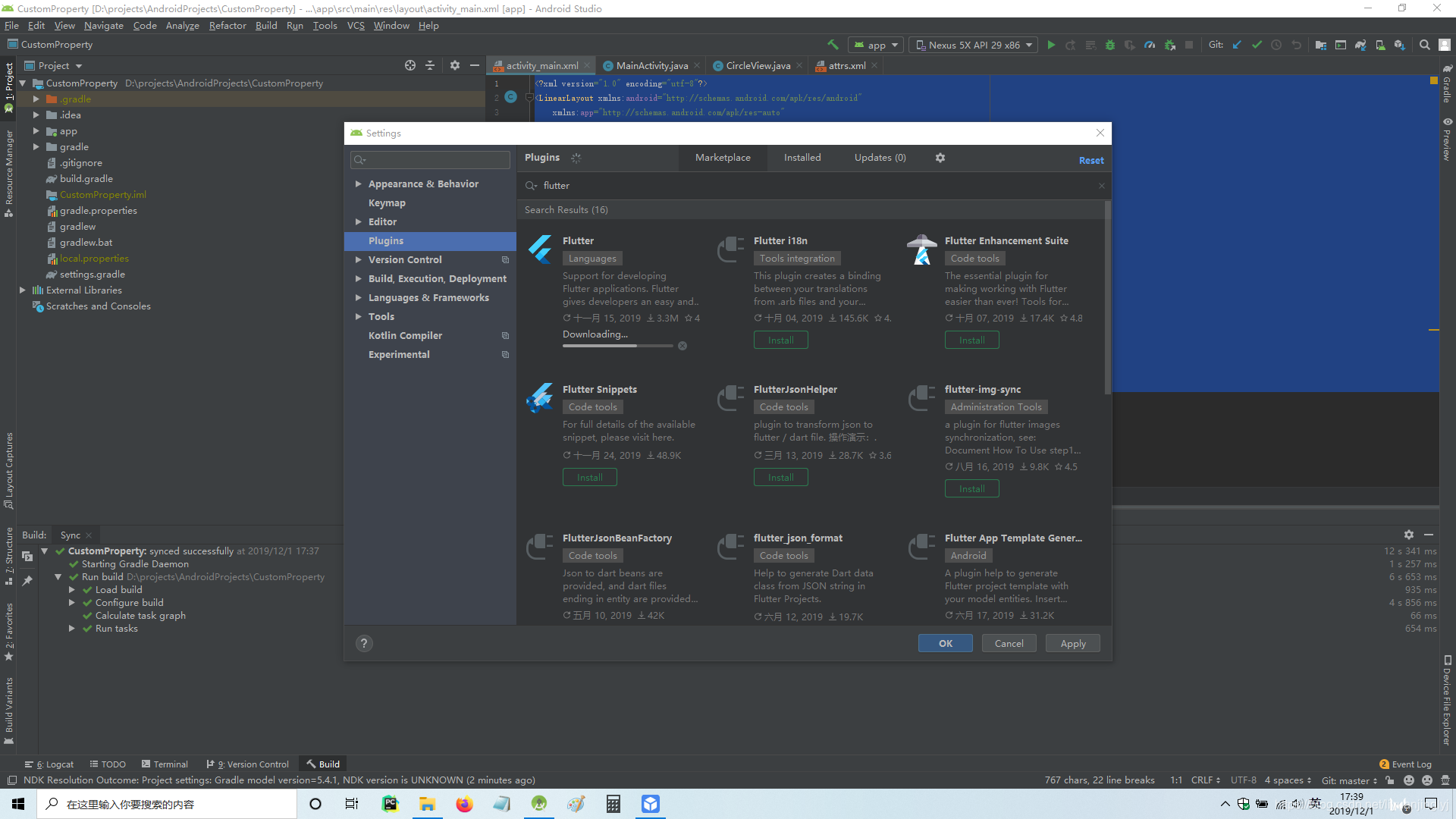This screenshot has height=819, width=1456.
Task: Hide the Project panel minus icon
Action: (475, 65)
